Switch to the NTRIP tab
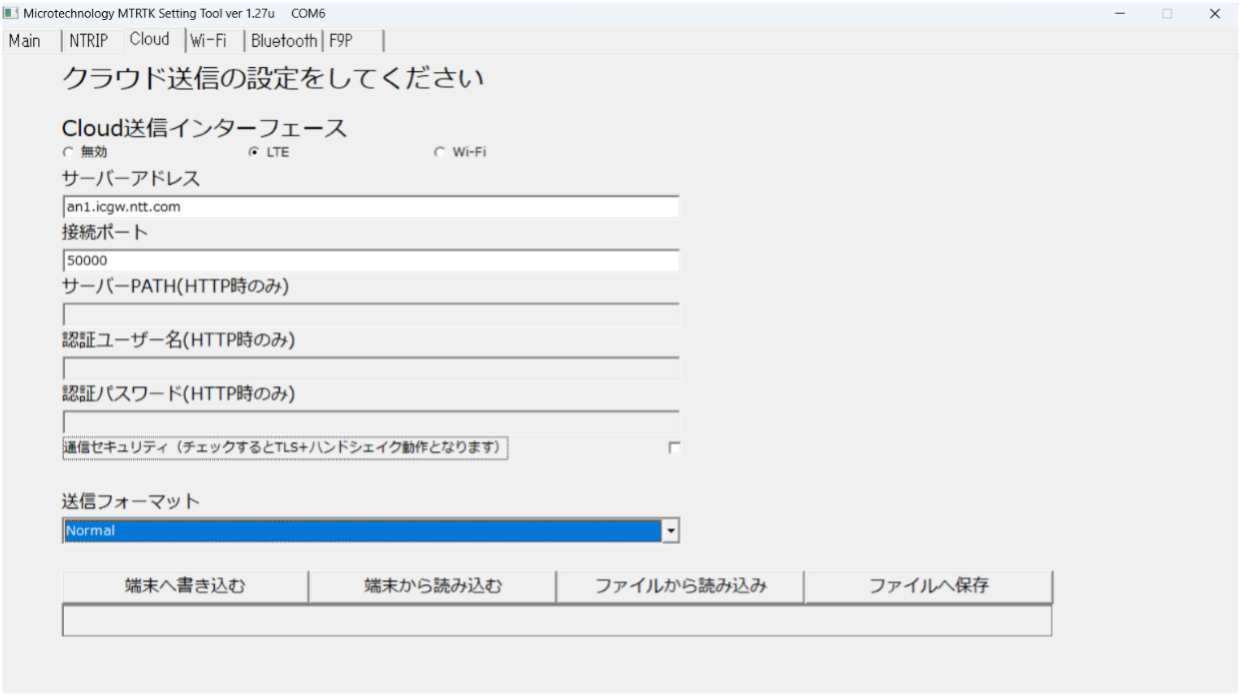 coord(88,41)
